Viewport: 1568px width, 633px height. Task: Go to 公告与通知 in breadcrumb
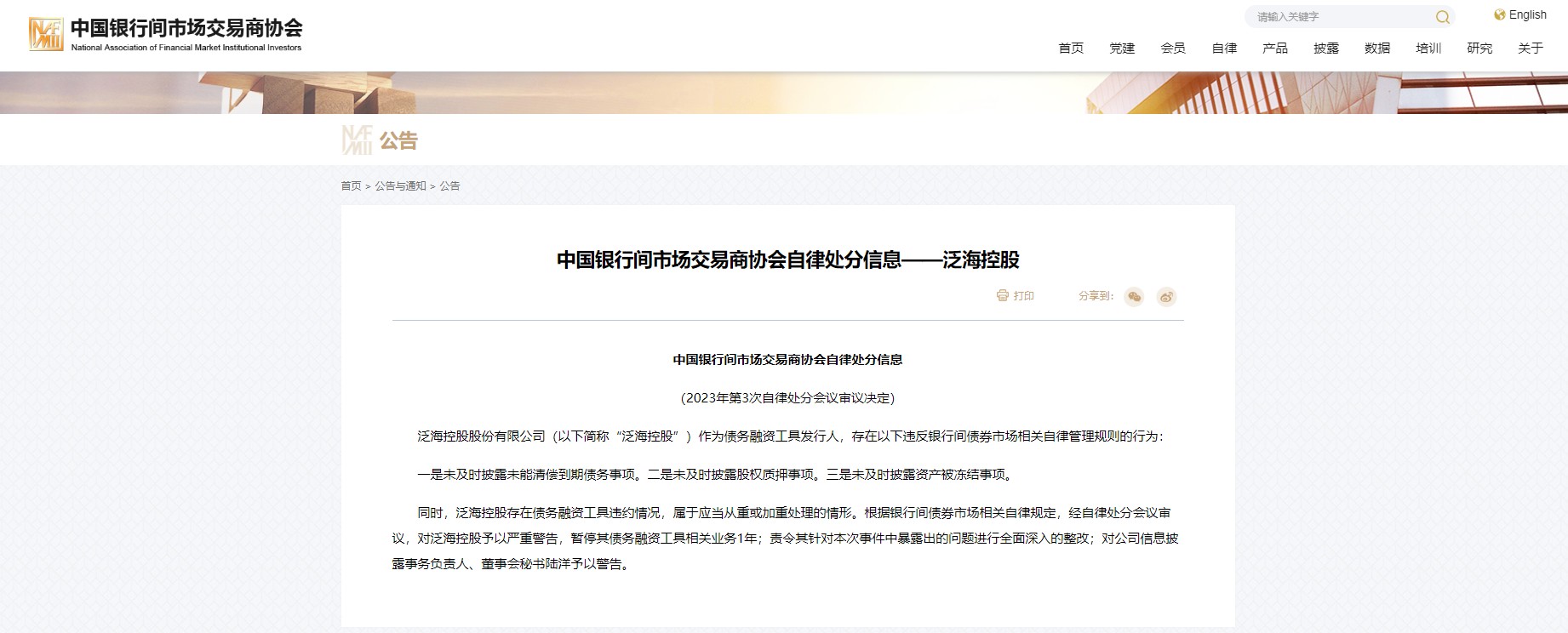click(x=400, y=185)
